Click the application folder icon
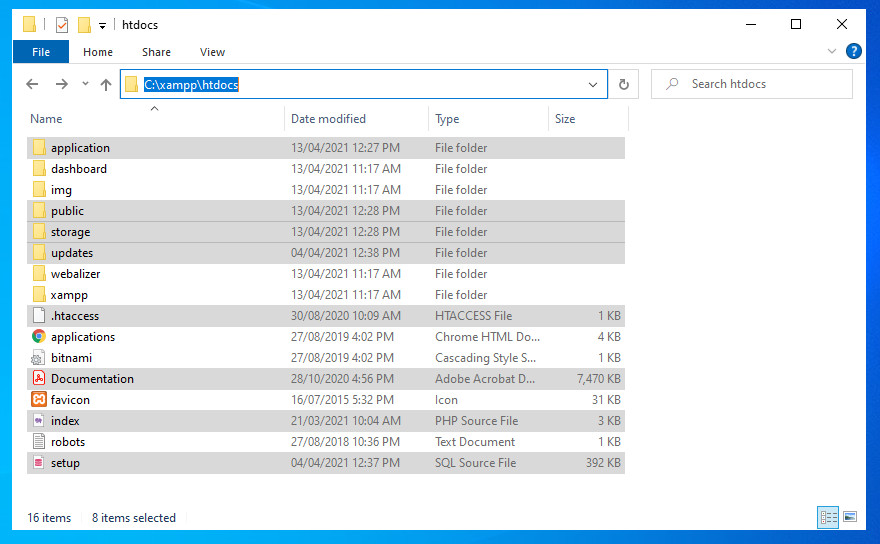The width and height of the screenshot is (880, 544). point(39,148)
